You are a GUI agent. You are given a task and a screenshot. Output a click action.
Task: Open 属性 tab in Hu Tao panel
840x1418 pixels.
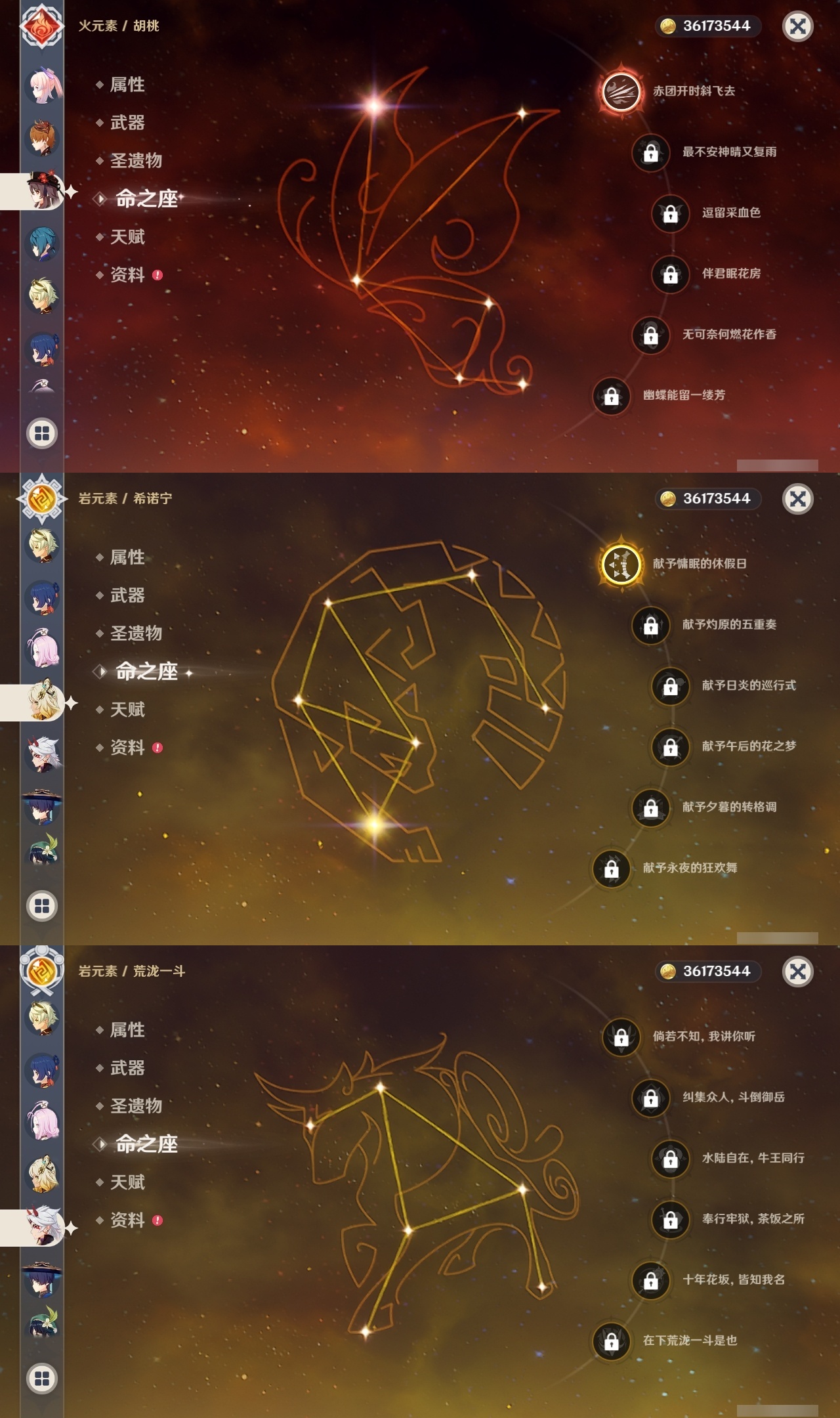pyautogui.click(x=127, y=85)
